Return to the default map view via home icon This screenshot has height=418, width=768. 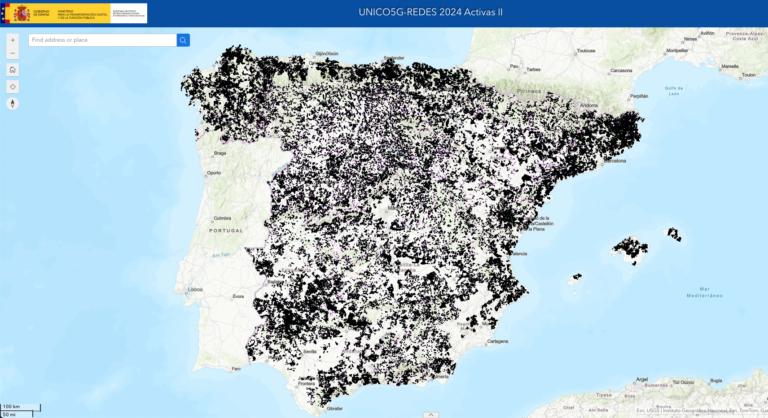[13, 70]
